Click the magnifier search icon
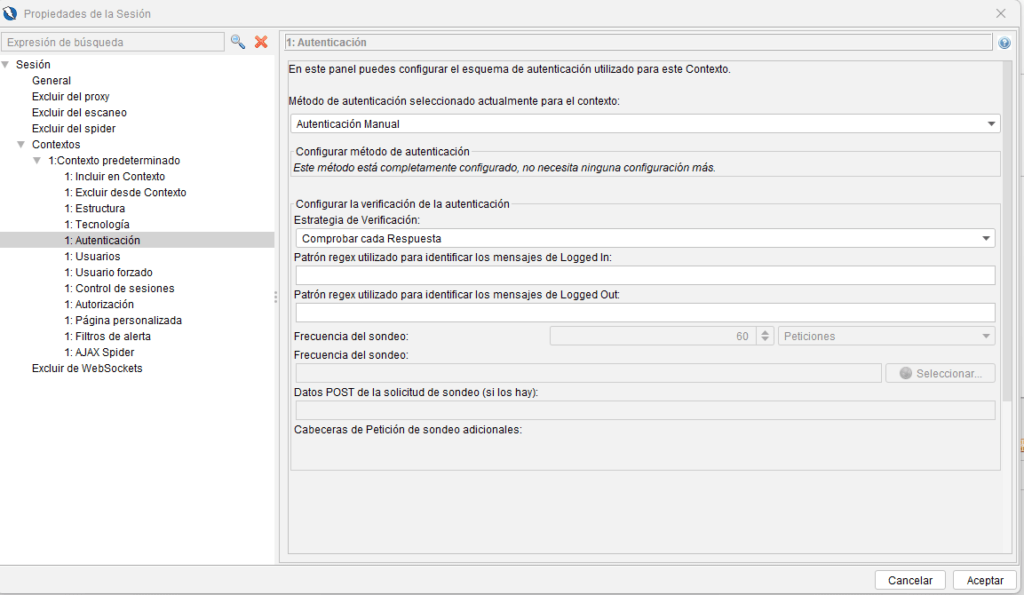The height and width of the screenshot is (595, 1024). pos(237,42)
